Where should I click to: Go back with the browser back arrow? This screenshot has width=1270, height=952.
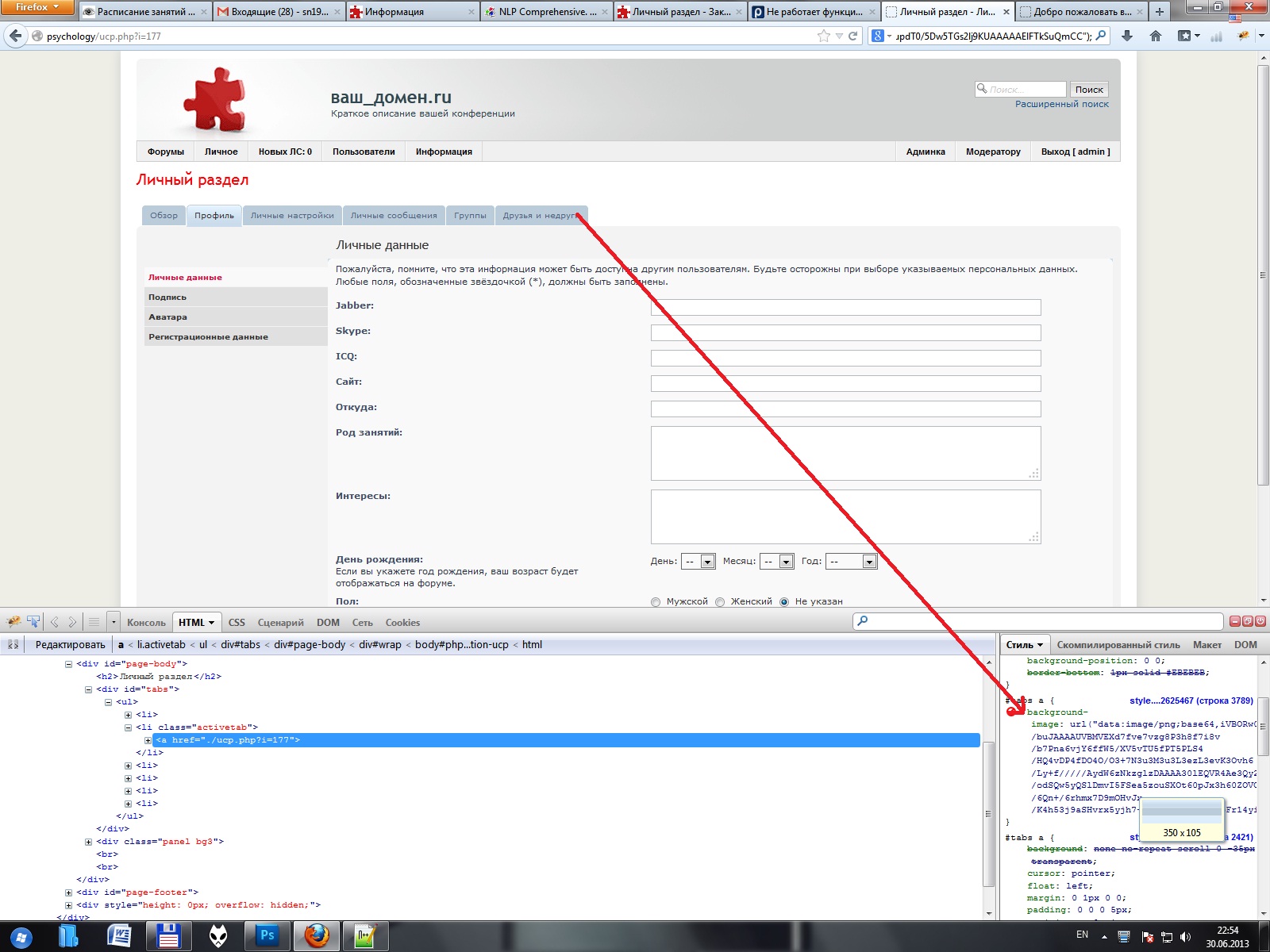16,36
